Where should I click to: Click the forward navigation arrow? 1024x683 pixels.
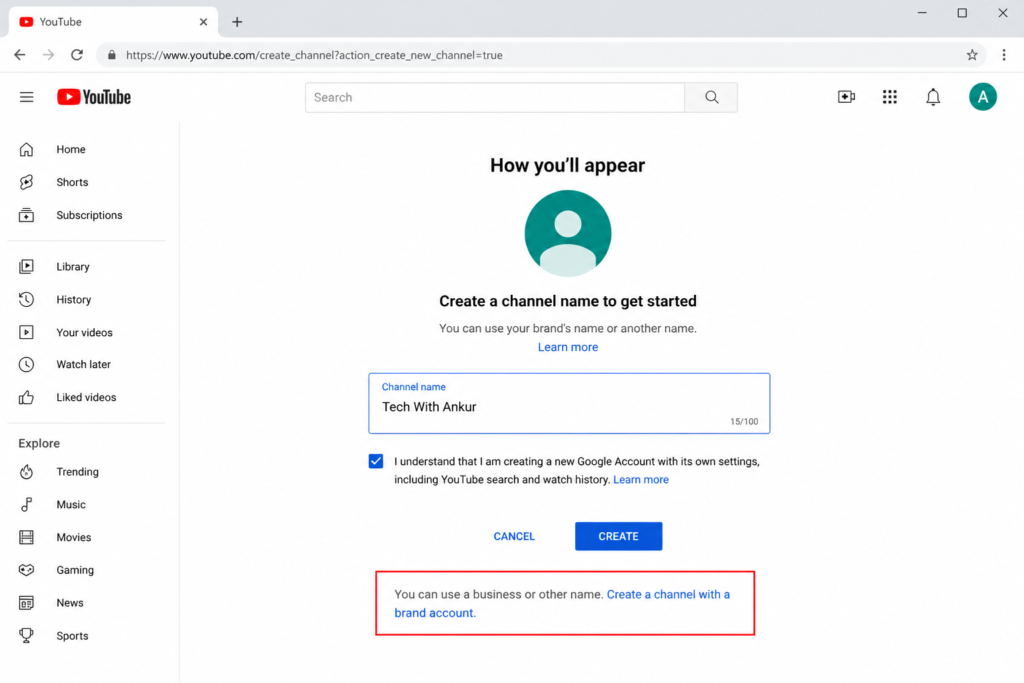[x=48, y=55]
